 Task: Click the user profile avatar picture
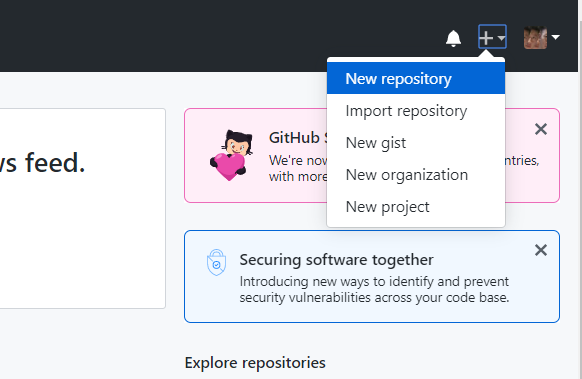535,37
